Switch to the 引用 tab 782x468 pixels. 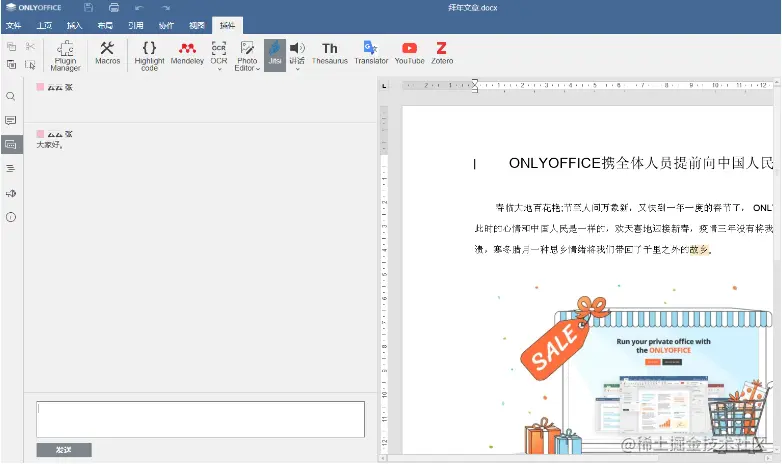pyautogui.click(x=135, y=25)
